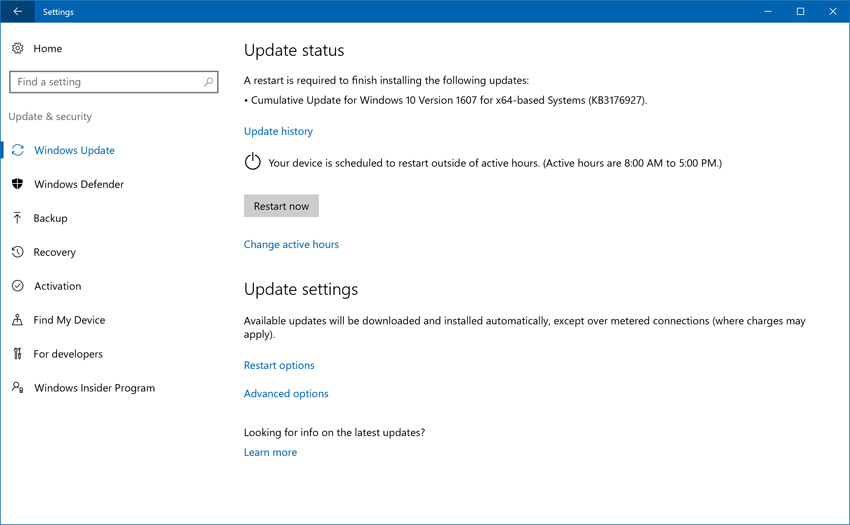Open Windows Insider Program page
850x525 pixels.
pyautogui.click(x=94, y=388)
